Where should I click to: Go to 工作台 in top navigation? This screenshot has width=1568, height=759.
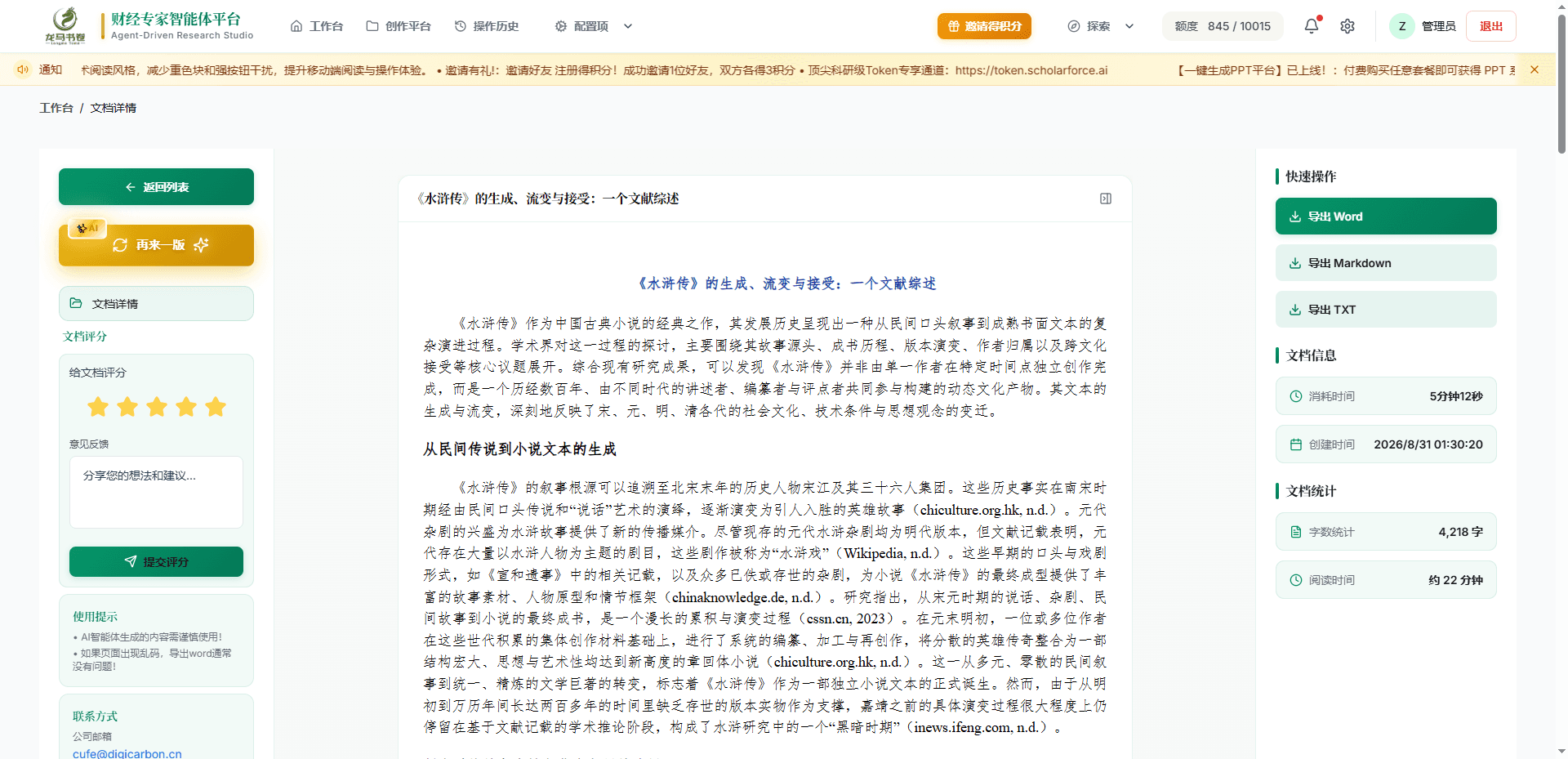click(317, 26)
